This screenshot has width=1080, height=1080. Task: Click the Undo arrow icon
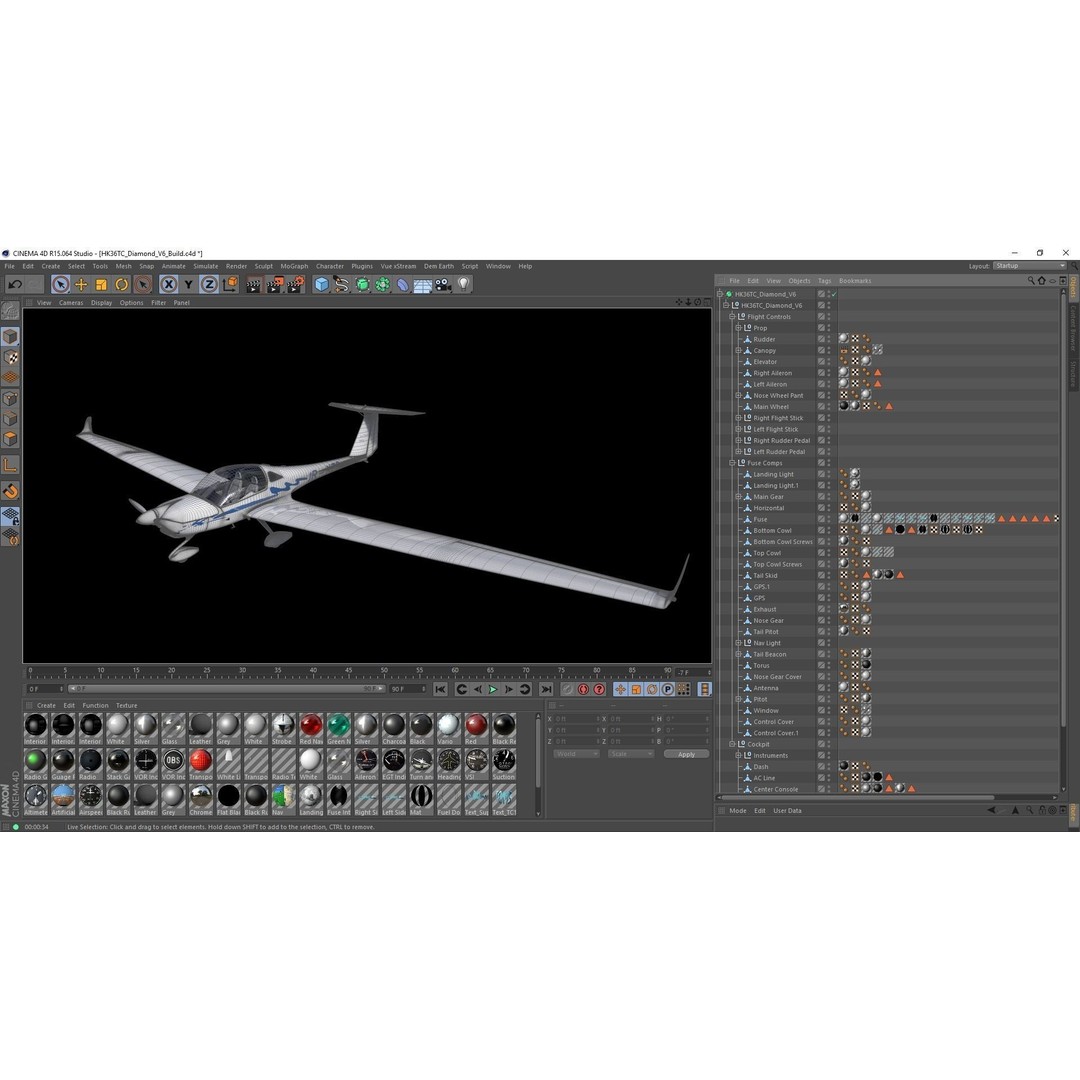coord(15,284)
